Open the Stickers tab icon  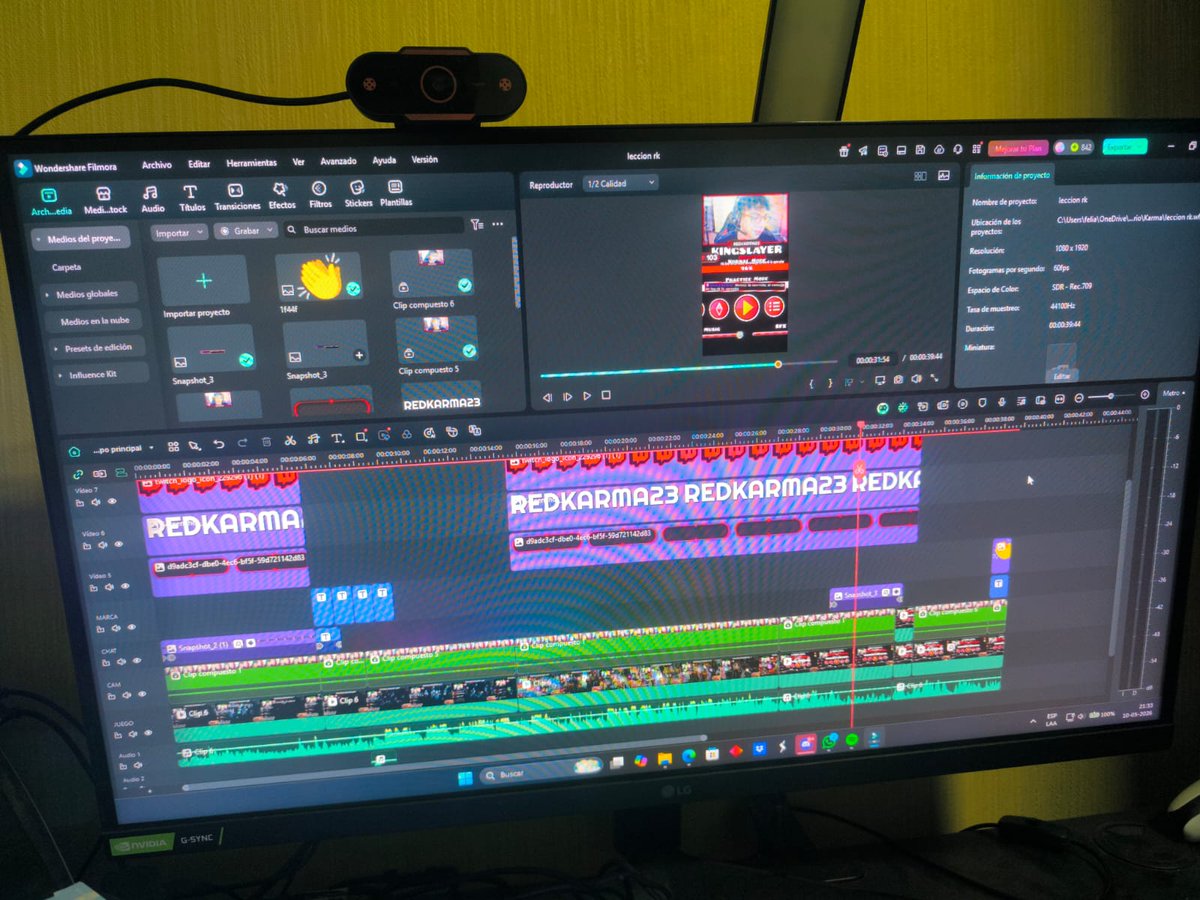(356, 187)
